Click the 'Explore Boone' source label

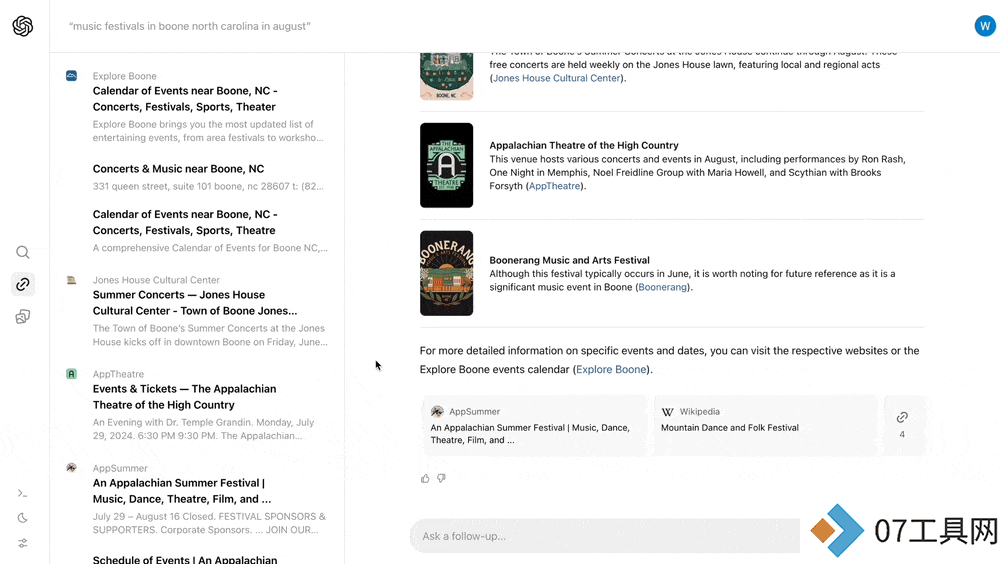click(x=124, y=76)
